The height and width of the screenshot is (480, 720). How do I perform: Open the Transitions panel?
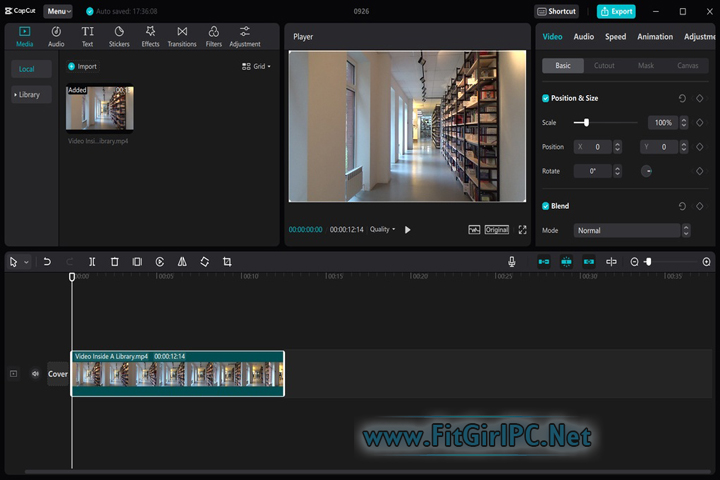pos(182,37)
